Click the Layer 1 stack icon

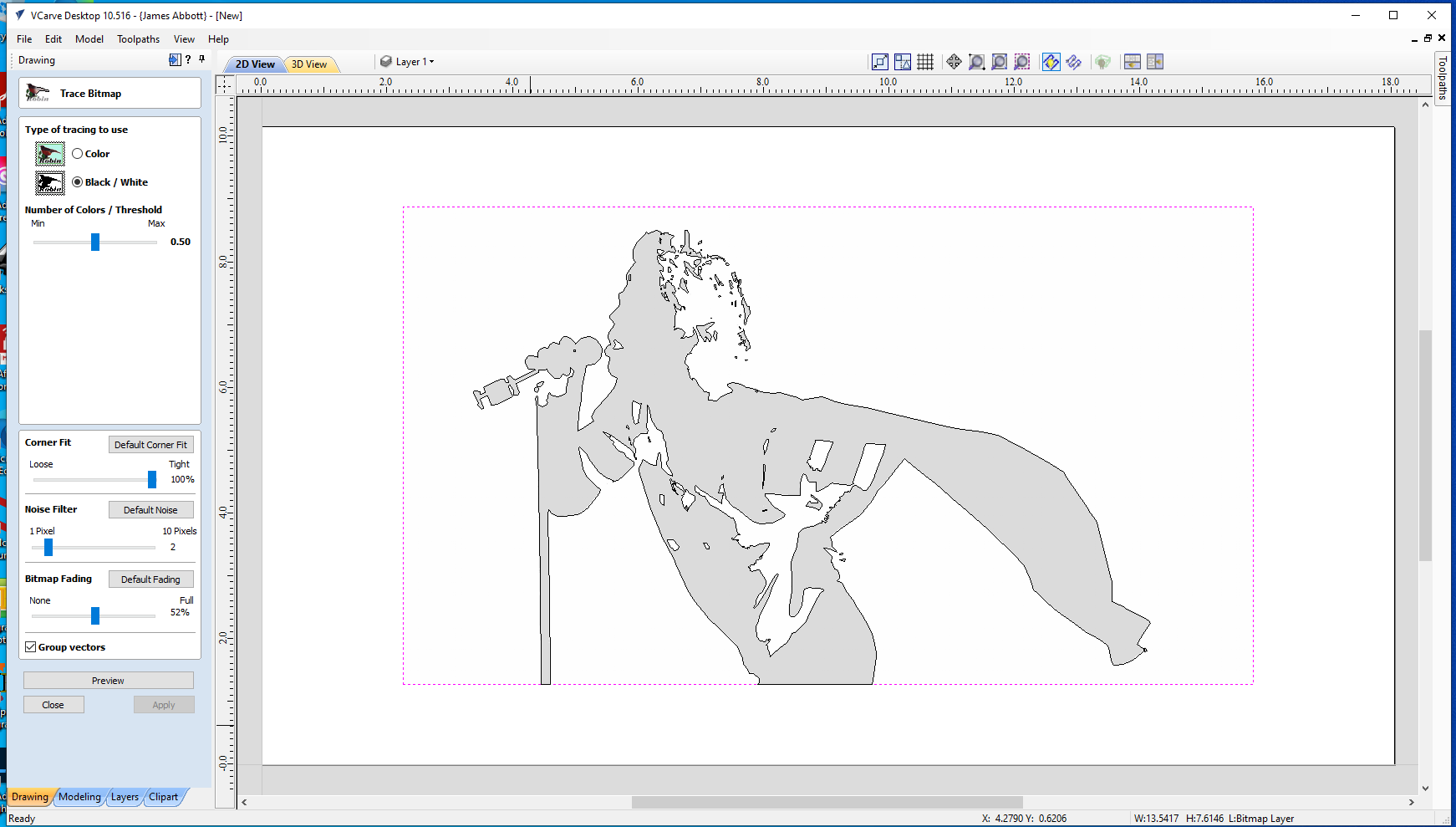point(386,62)
